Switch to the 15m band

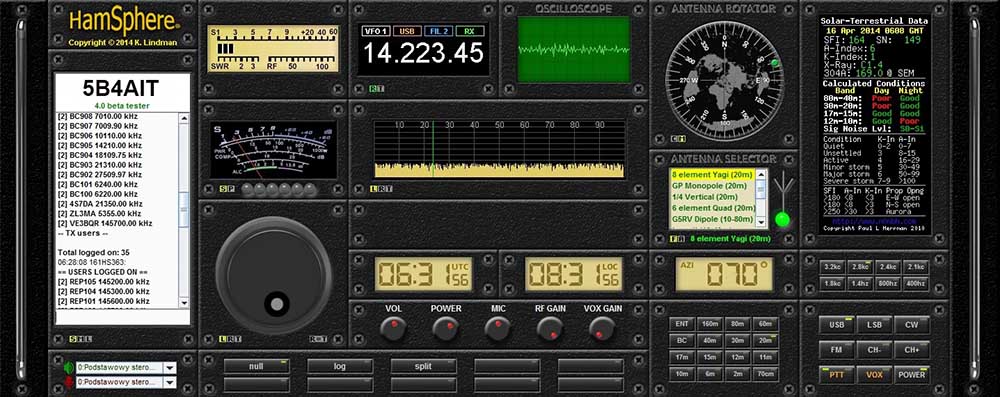click(710, 357)
